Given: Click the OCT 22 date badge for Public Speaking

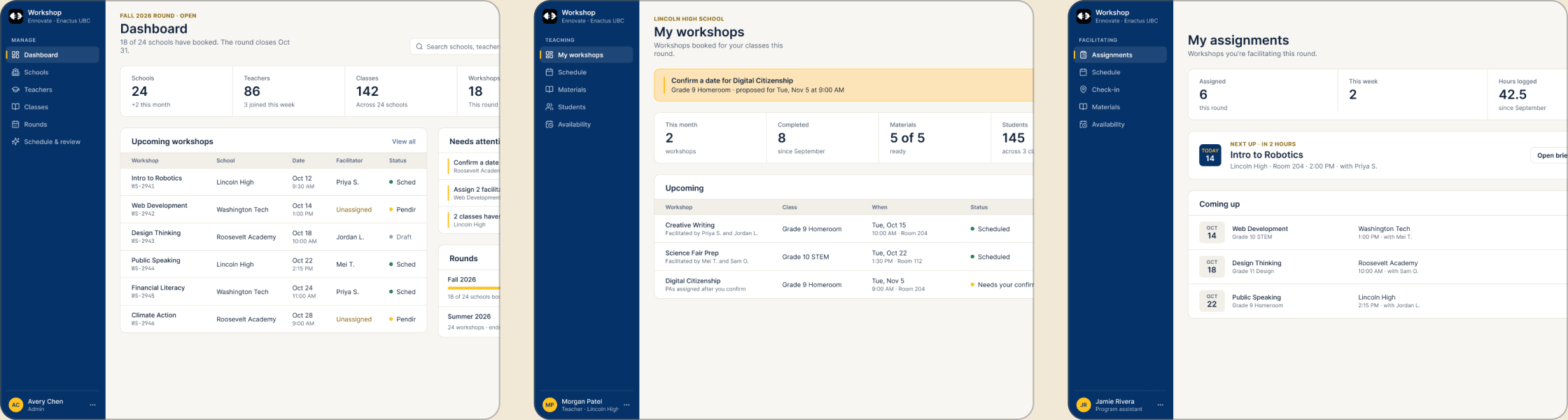Looking at the screenshot, I should (1212, 301).
